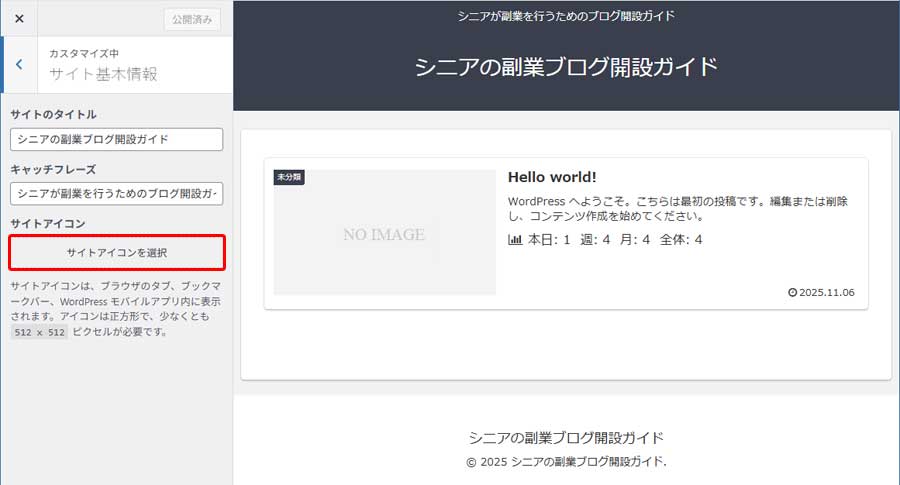Click the 週: 4 weekly view count

coord(595,239)
